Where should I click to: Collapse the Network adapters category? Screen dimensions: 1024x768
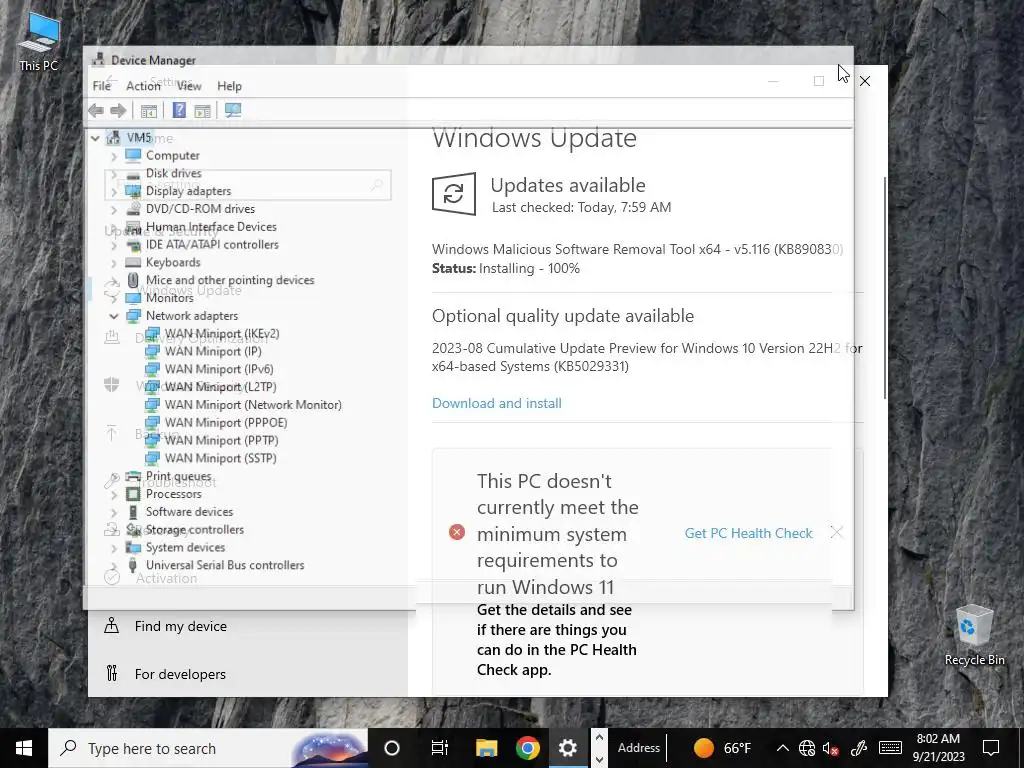[x=114, y=316]
